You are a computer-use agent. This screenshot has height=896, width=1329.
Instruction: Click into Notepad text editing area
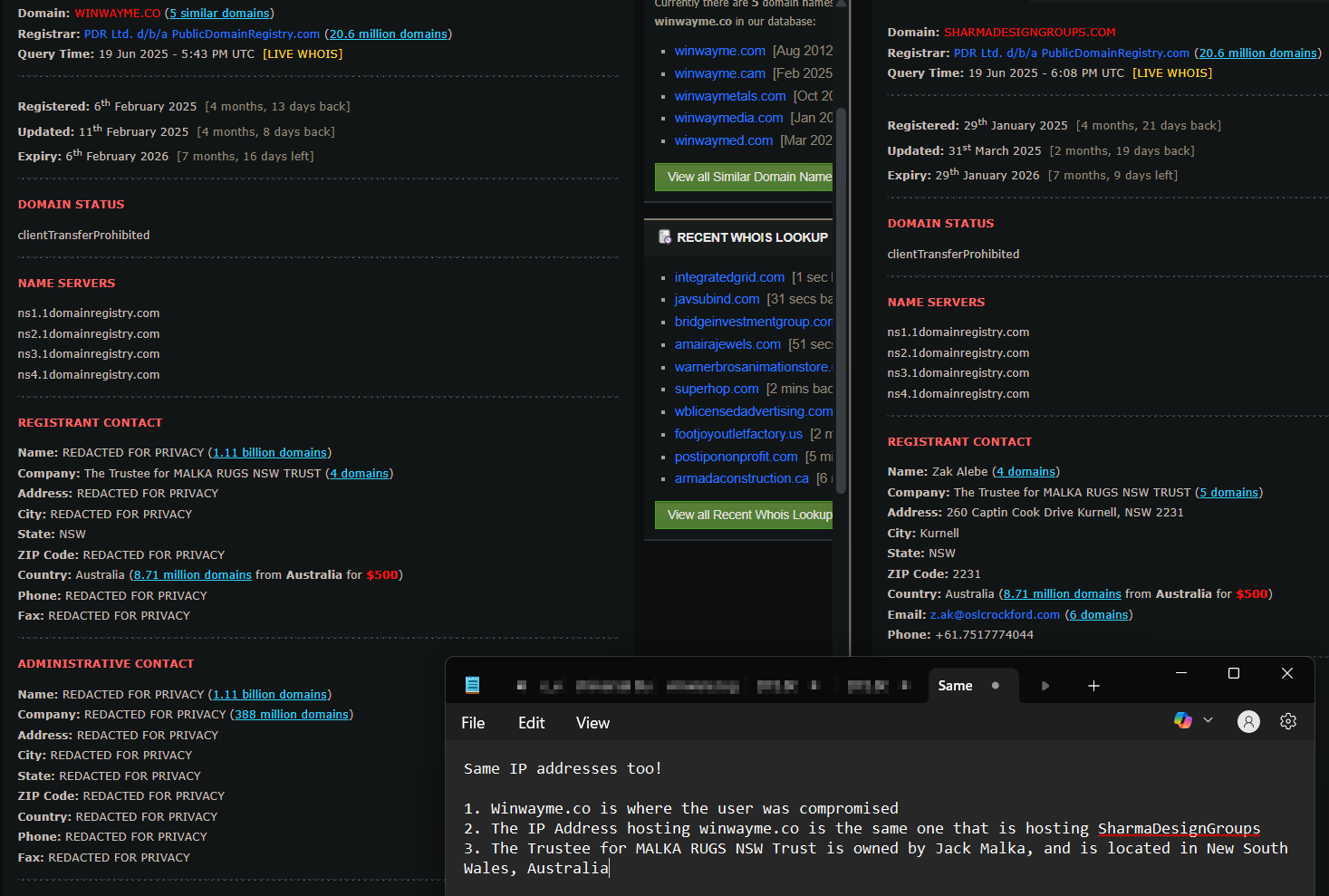879,818
